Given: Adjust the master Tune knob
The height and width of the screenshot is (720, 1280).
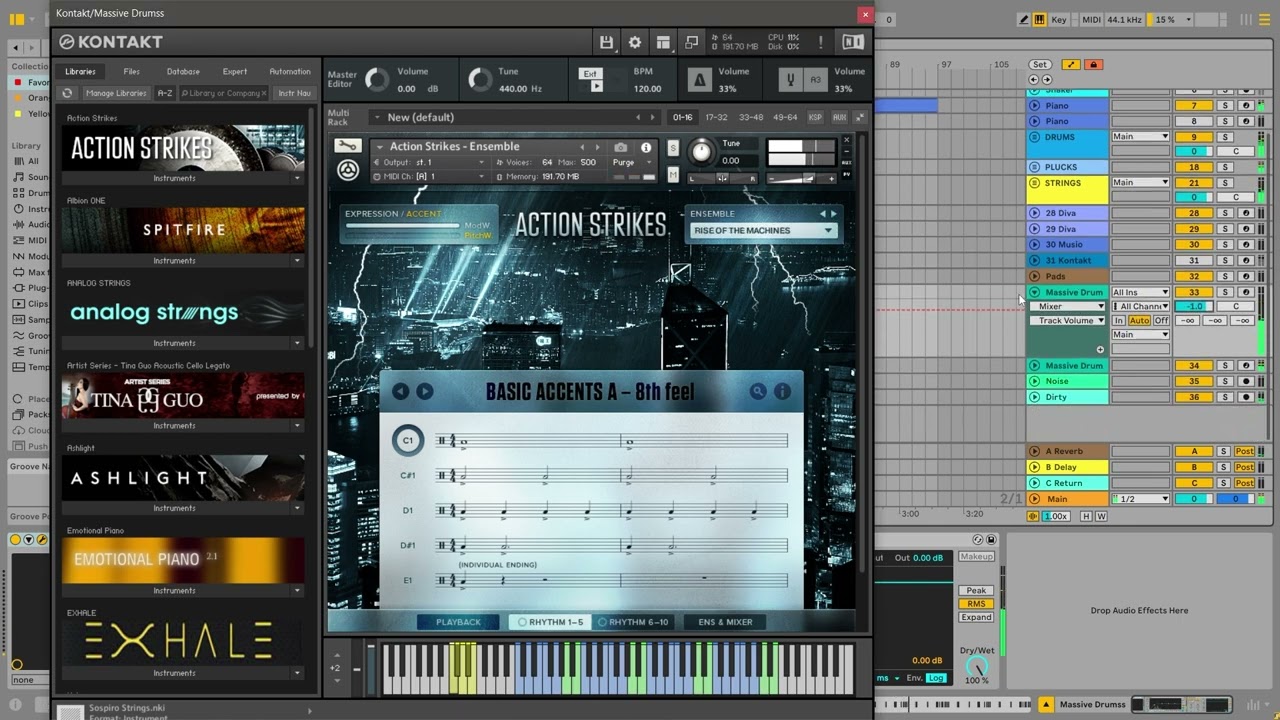Looking at the screenshot, I should click(480, 80).
